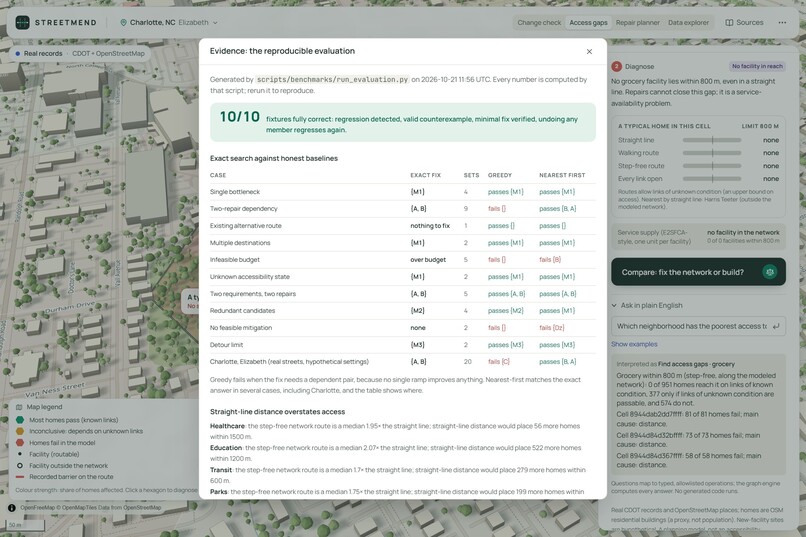Click the Existing alternative route case row
The height and width of the screenshot is (537, 806).
pyautogui.click(x=402, y=226)
